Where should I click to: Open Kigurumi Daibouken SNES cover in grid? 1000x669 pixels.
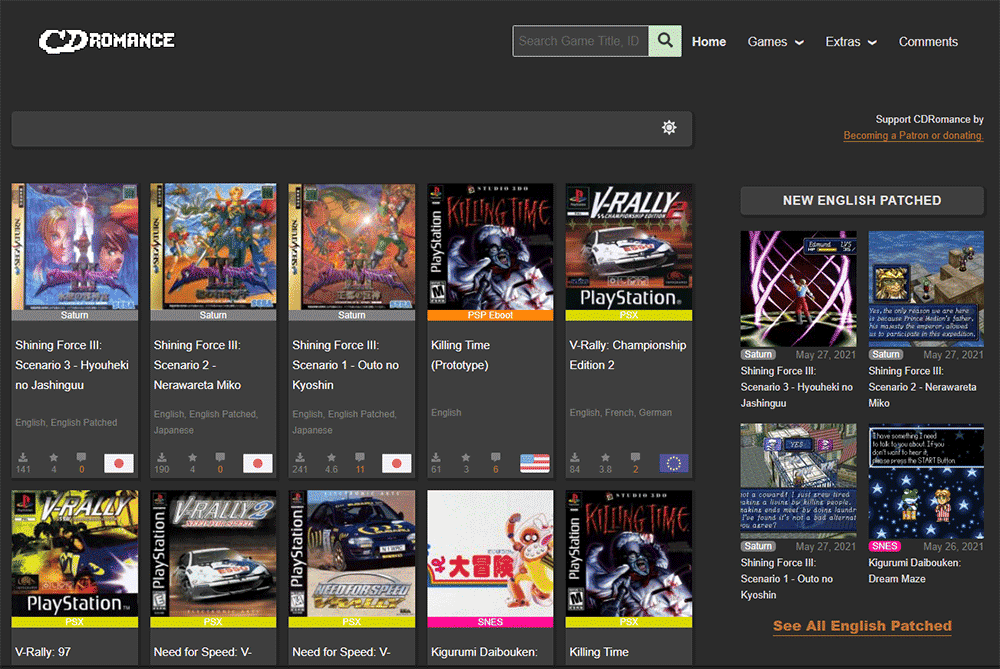point(490,553)
